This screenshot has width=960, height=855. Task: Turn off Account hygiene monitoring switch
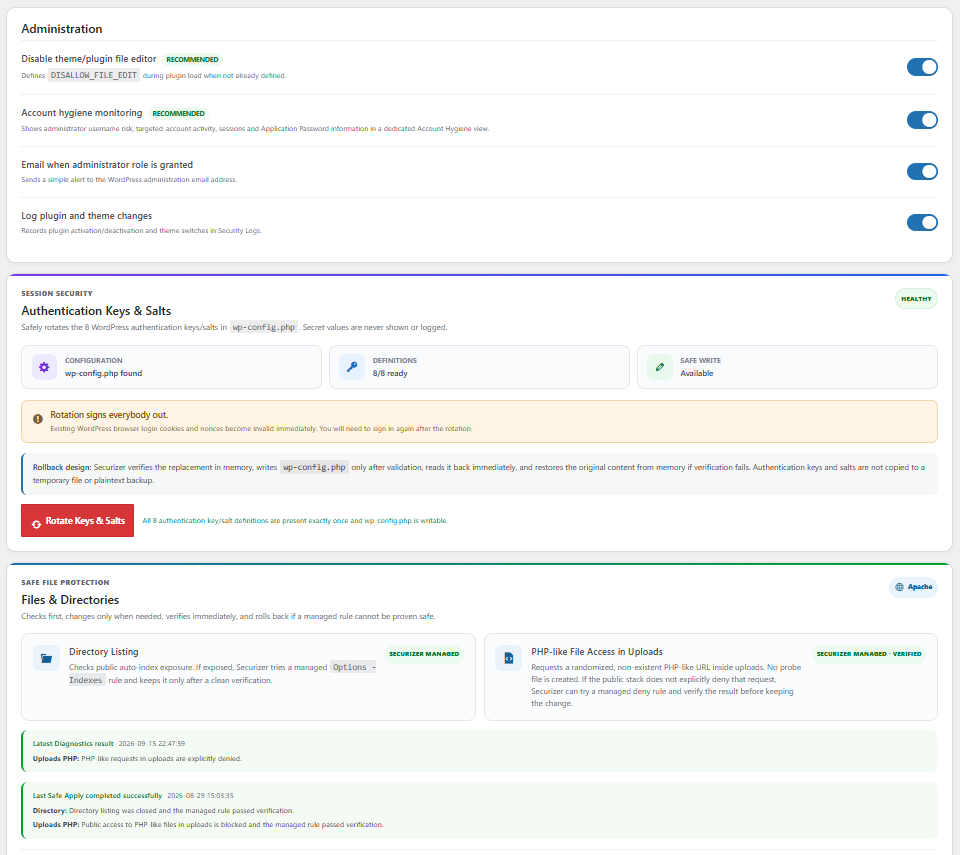pos(922,120)
